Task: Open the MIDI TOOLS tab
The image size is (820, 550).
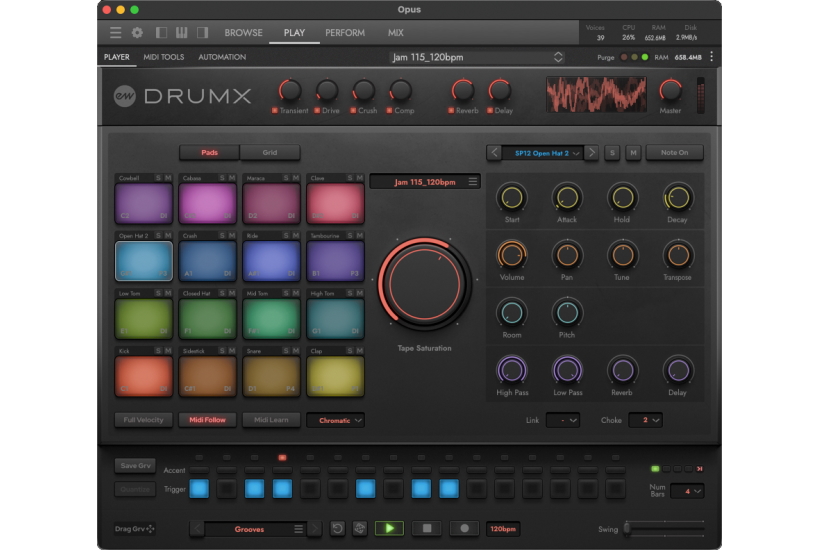Action: (164, 57)
